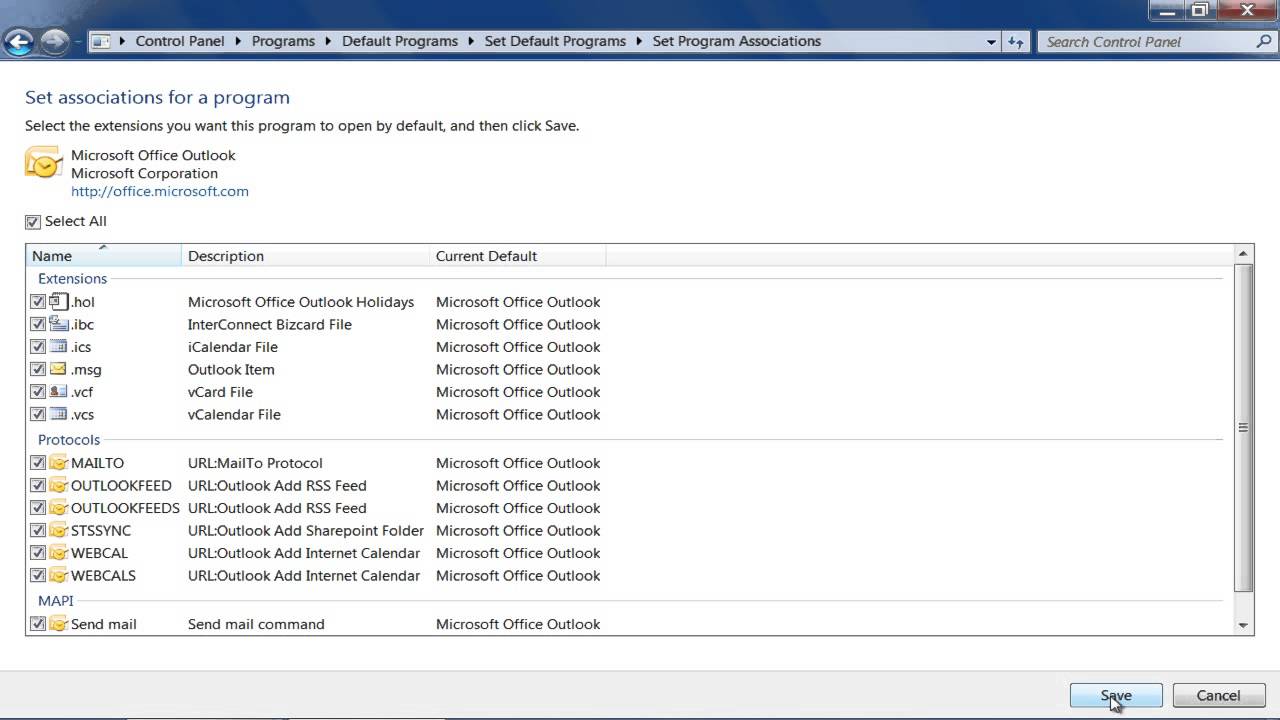This screenshot has width=1280, height=720.
Task: Go to Default Programs breadcrumb
Action: pos(400,42)
